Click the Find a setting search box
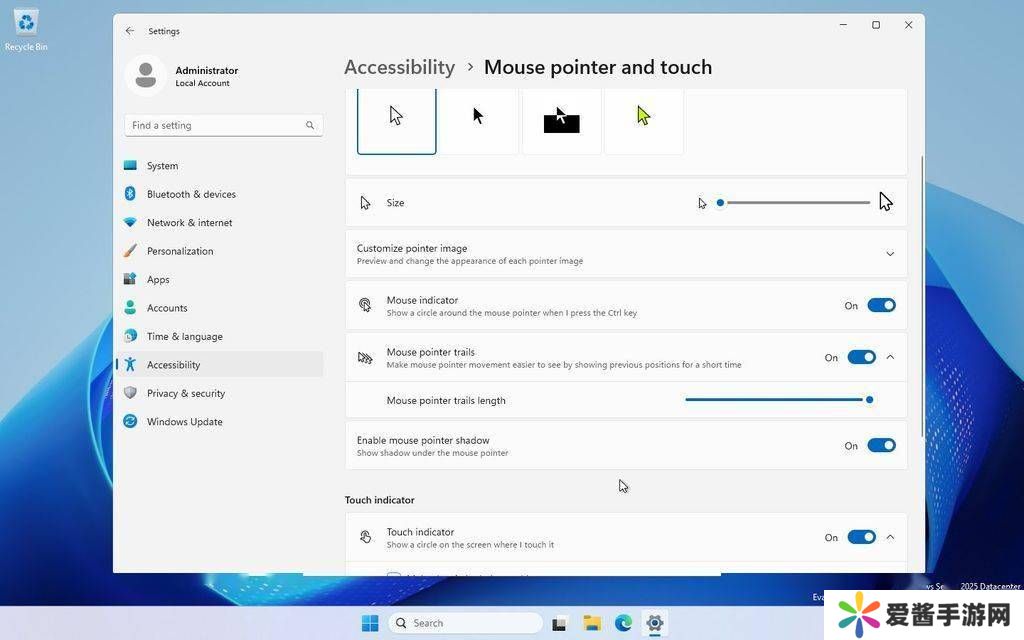The width and height of the screenshot is (1024, 640). [217, 125]
